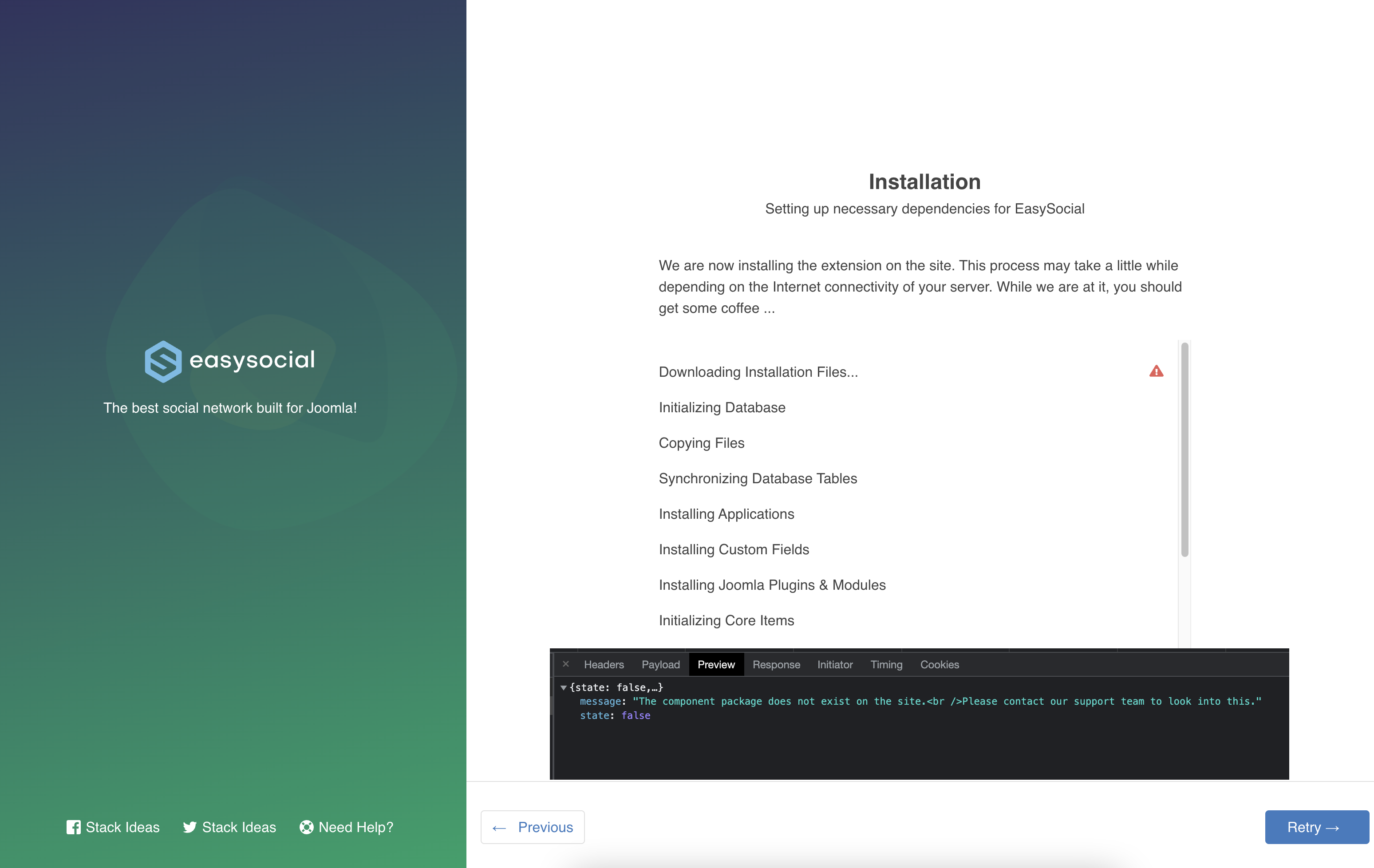
Task: Click the Installation heading
Action: [924, 181]
